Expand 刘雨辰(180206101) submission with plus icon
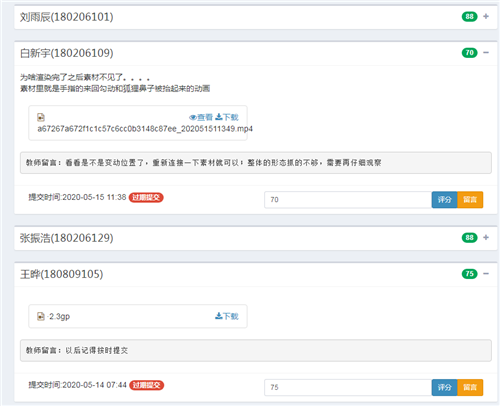Viewport: 500px width, 406px height. (486, 16)
